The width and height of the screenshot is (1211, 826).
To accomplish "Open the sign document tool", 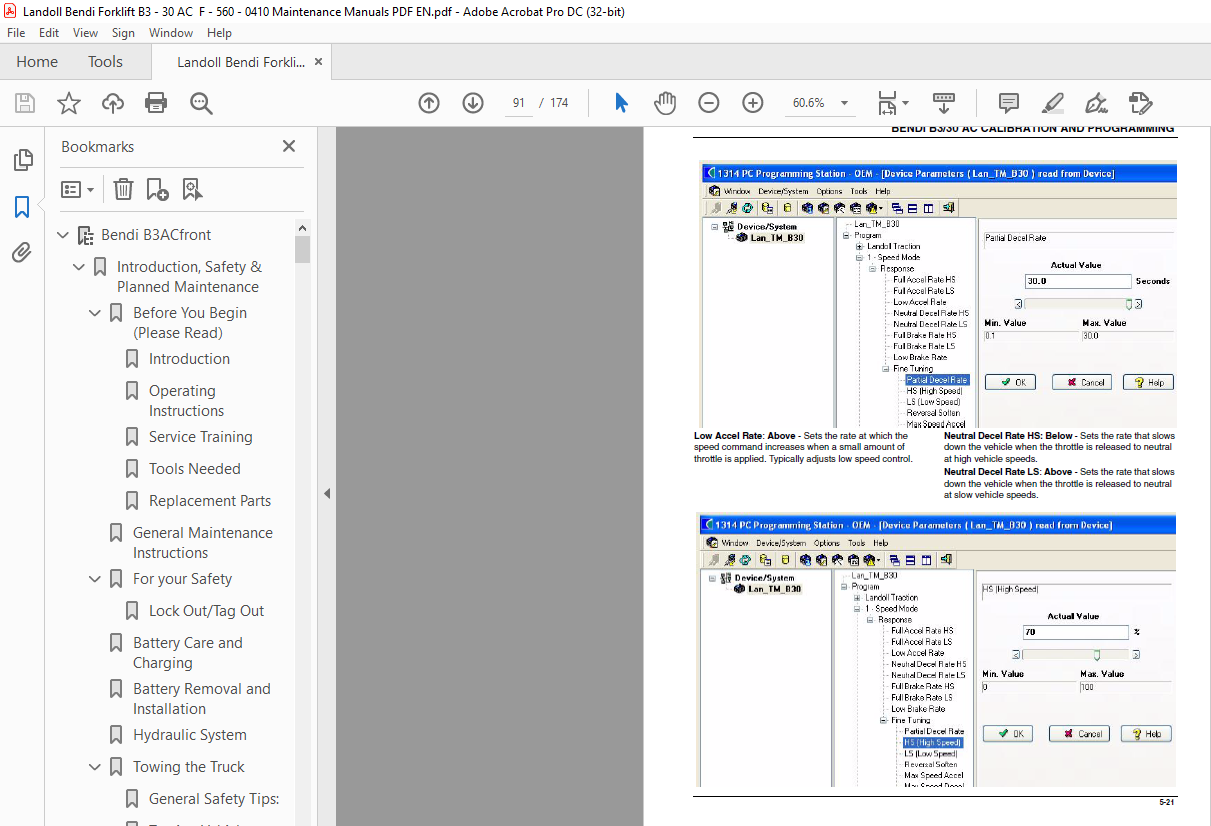I will click(x=1096, y=103).
